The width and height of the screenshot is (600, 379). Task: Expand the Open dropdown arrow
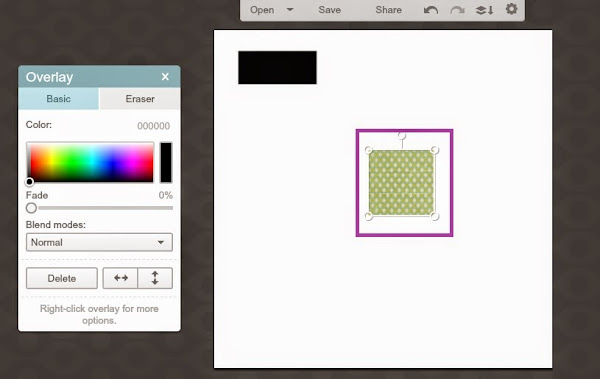coord(290,10)
